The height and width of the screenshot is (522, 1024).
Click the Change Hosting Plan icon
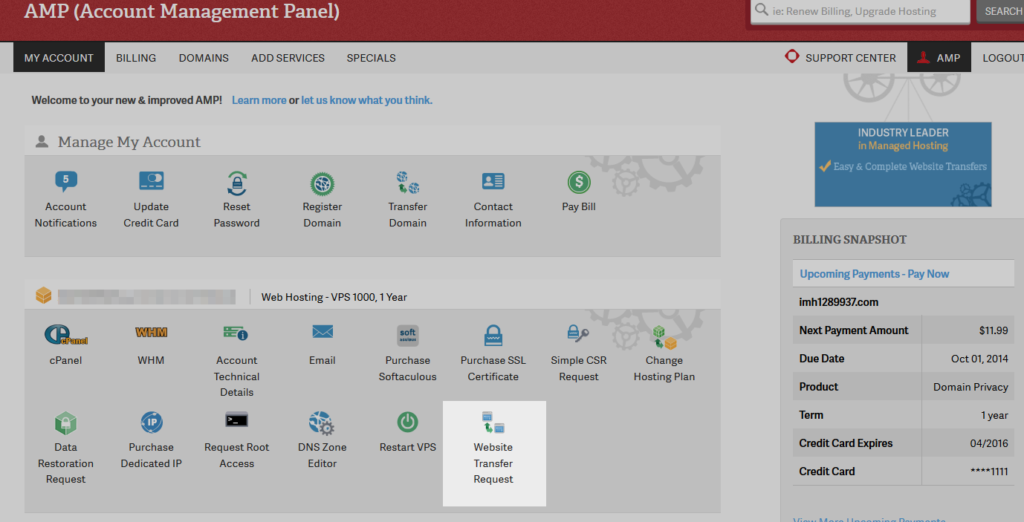coord(664,337)
